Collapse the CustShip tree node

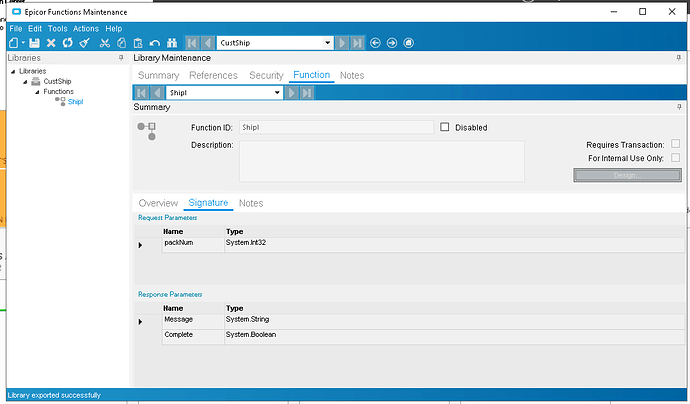pyautogui.click(x=25, y=82)
